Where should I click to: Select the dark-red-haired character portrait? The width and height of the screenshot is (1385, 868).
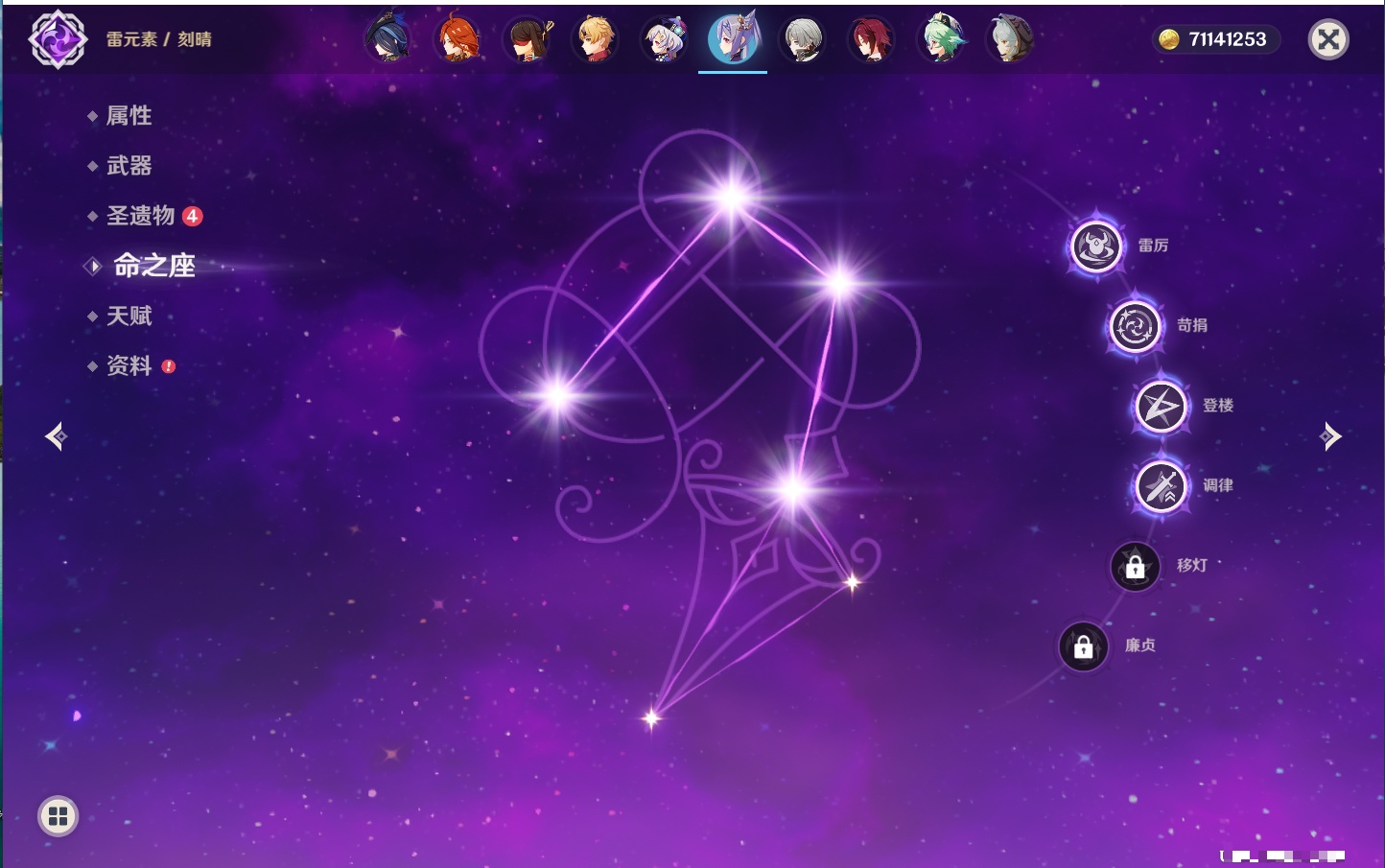(x=871, y=39)
